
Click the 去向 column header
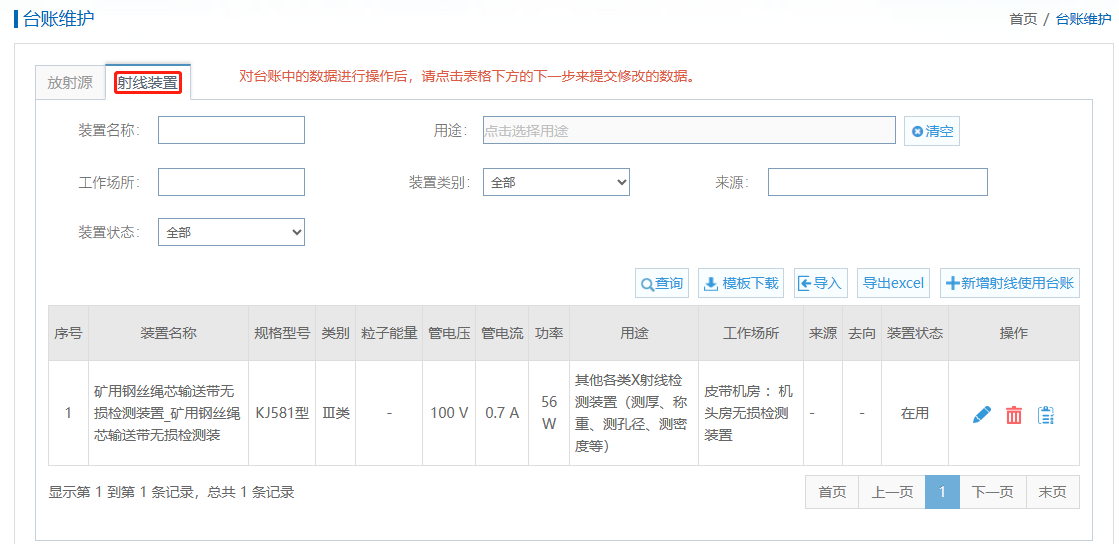click(862, 333)
